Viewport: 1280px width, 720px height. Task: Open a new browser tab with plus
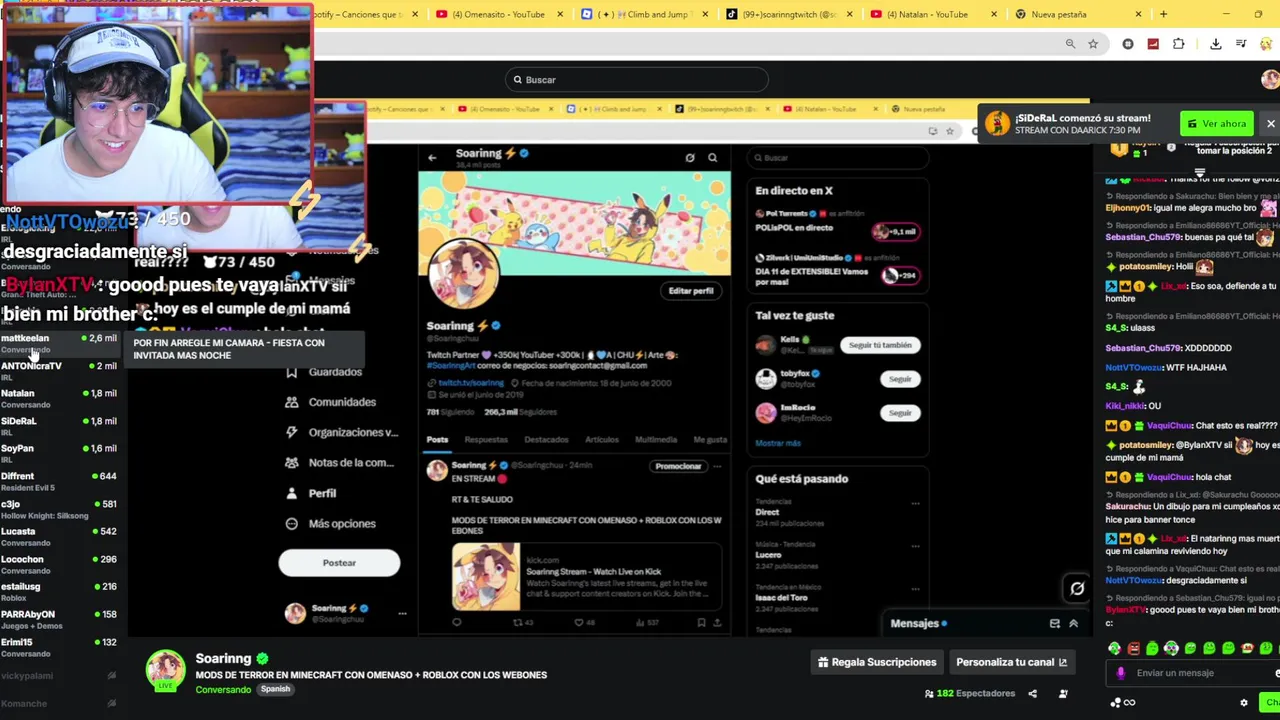(1163, 14)
